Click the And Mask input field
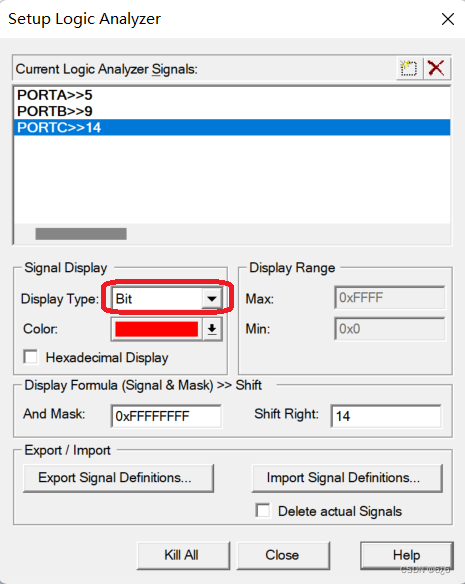 coord(166,416)
